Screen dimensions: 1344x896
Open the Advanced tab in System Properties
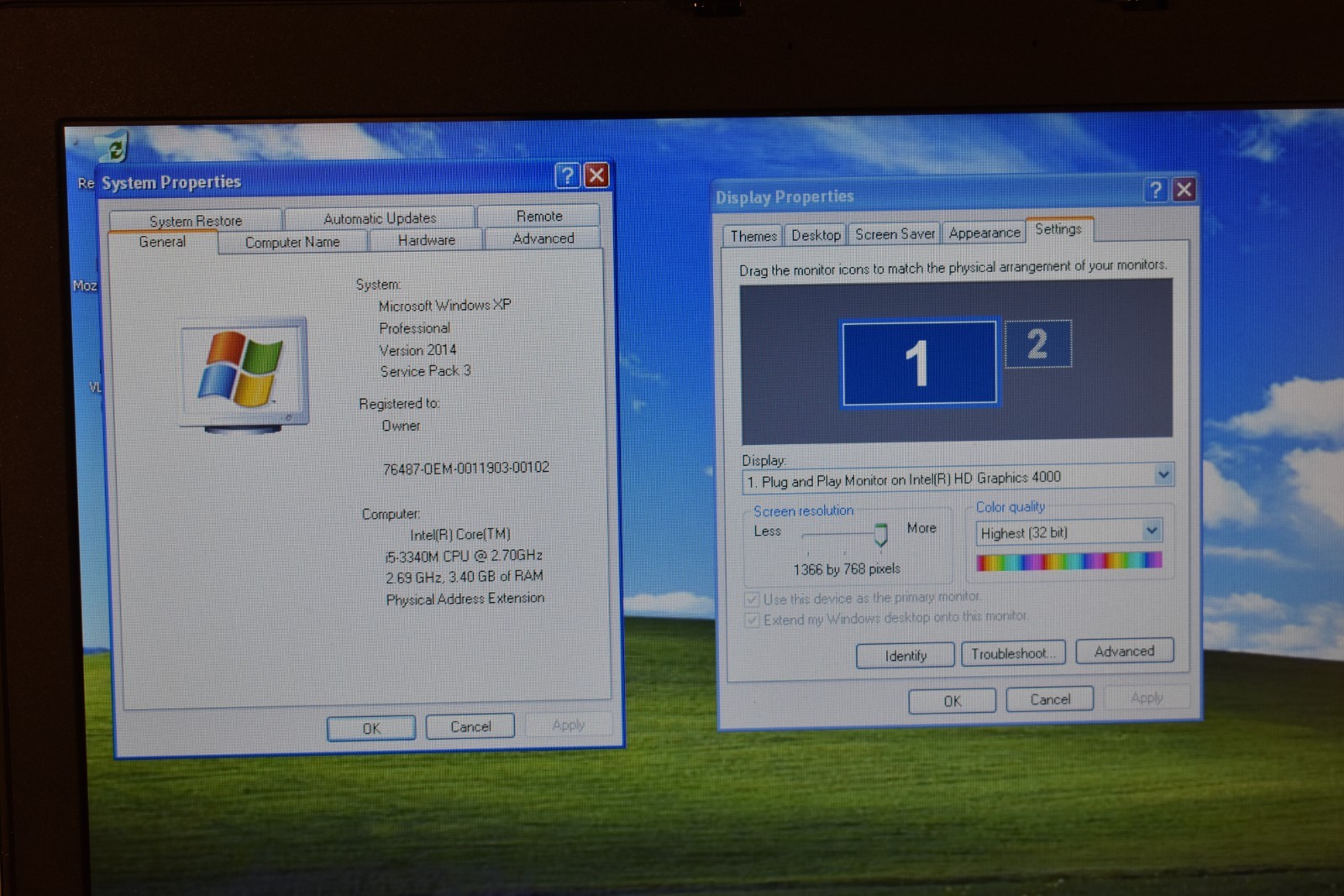[x=543, y=238]
